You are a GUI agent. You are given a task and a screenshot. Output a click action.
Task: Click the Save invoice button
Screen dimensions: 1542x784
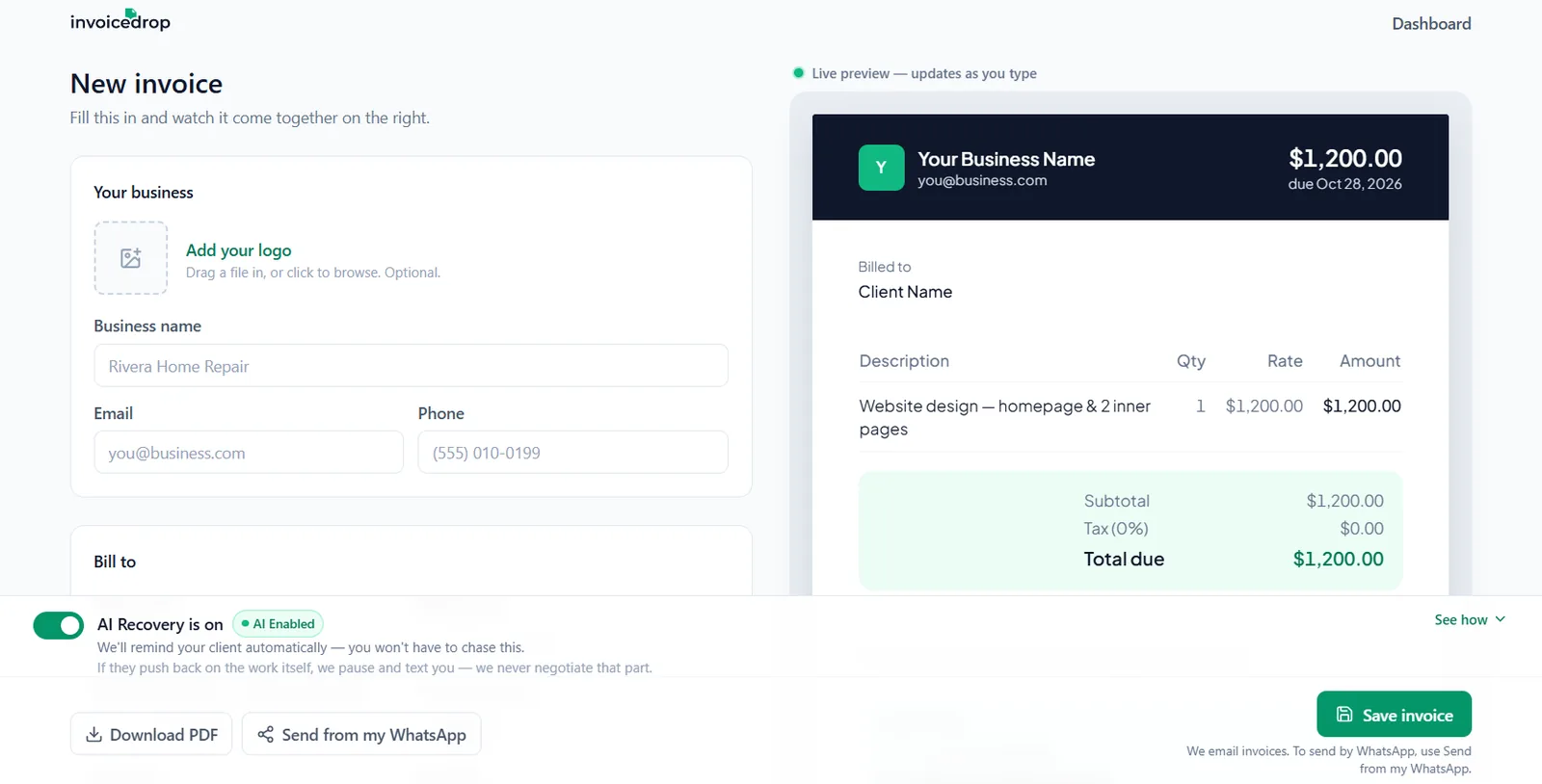coord(1394,715)
